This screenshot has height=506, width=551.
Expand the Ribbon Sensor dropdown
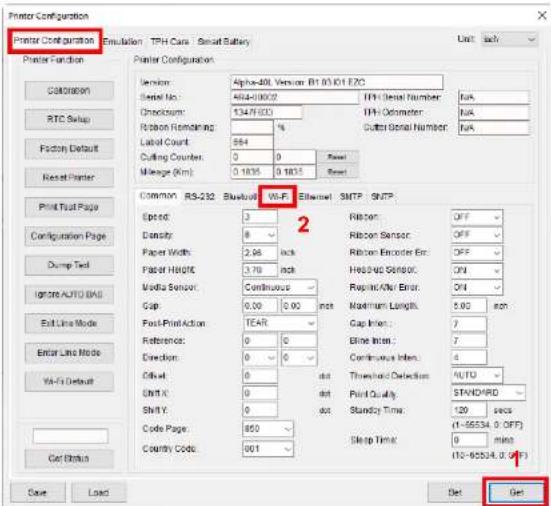pyautogui.click(x=477, y=235)
